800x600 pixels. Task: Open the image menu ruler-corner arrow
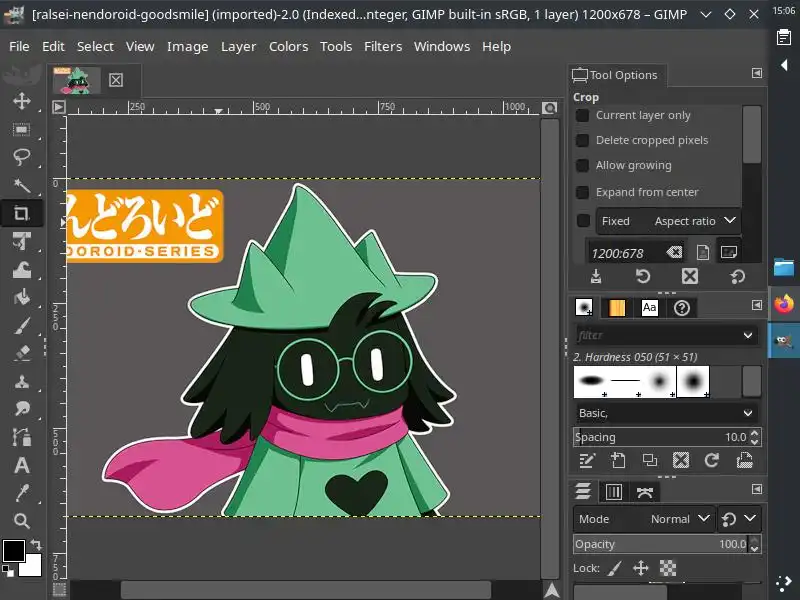(59, 107)
